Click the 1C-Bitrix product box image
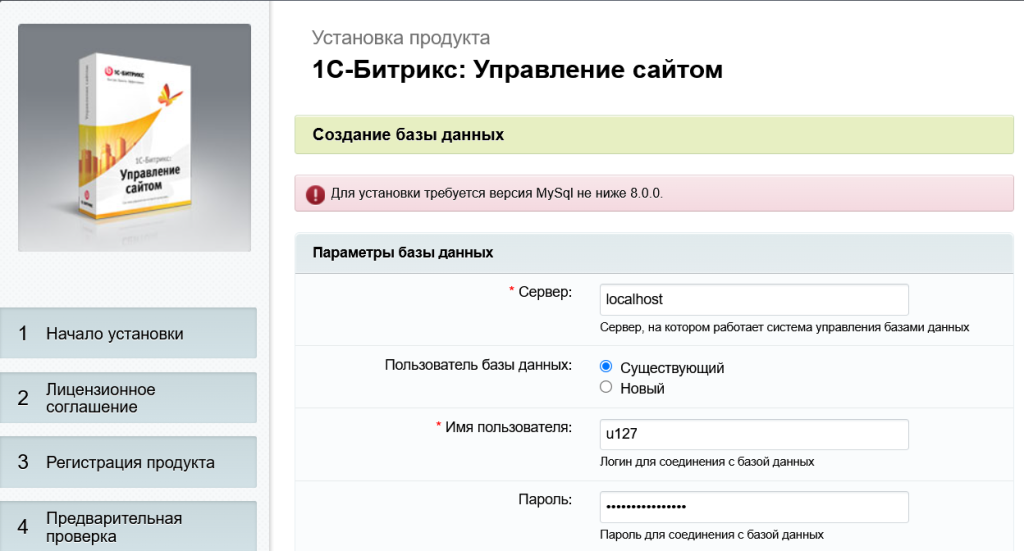This screenshot has height=551, width=1024. pos(134,137)
